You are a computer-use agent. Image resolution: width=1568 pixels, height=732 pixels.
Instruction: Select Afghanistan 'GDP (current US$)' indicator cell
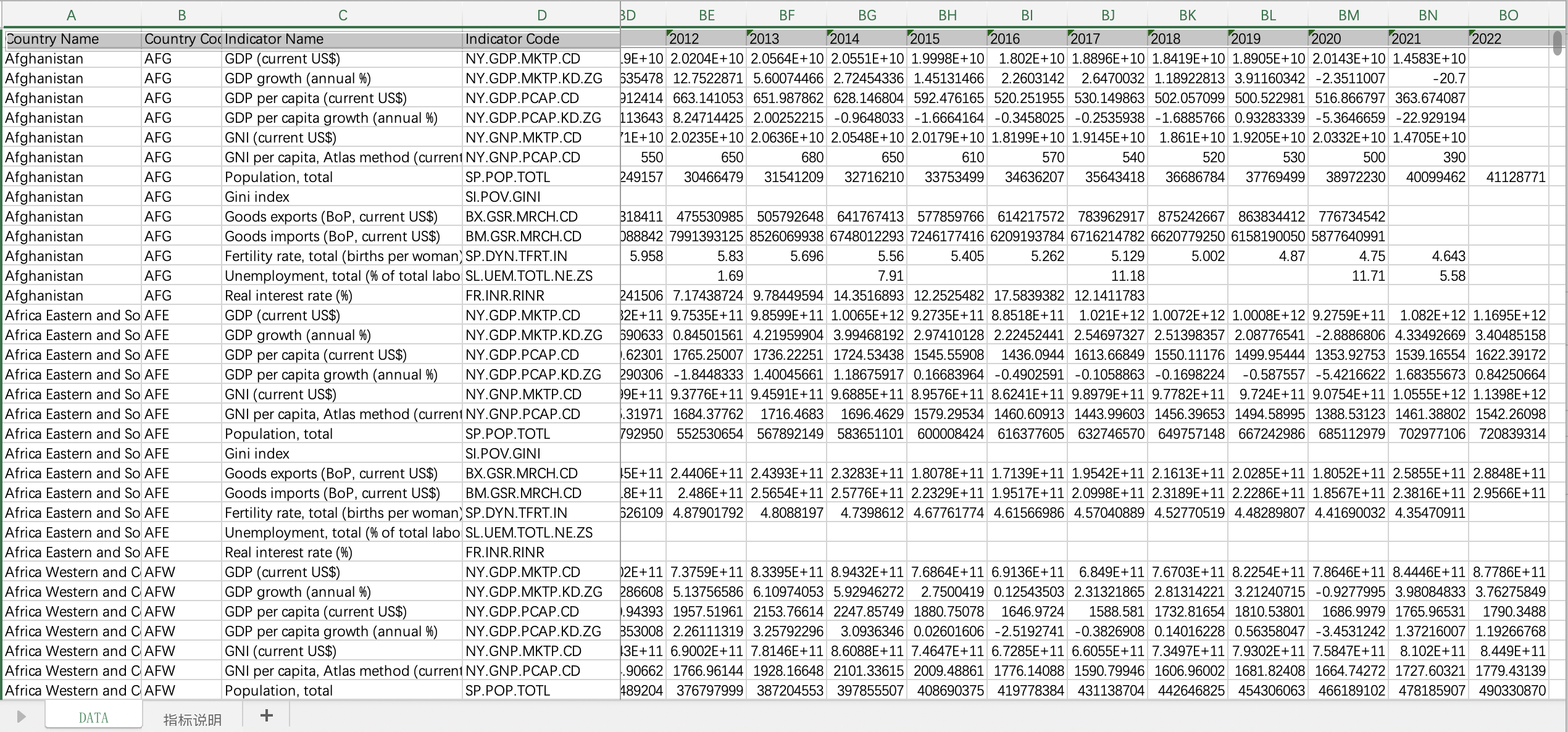point(343,59)
